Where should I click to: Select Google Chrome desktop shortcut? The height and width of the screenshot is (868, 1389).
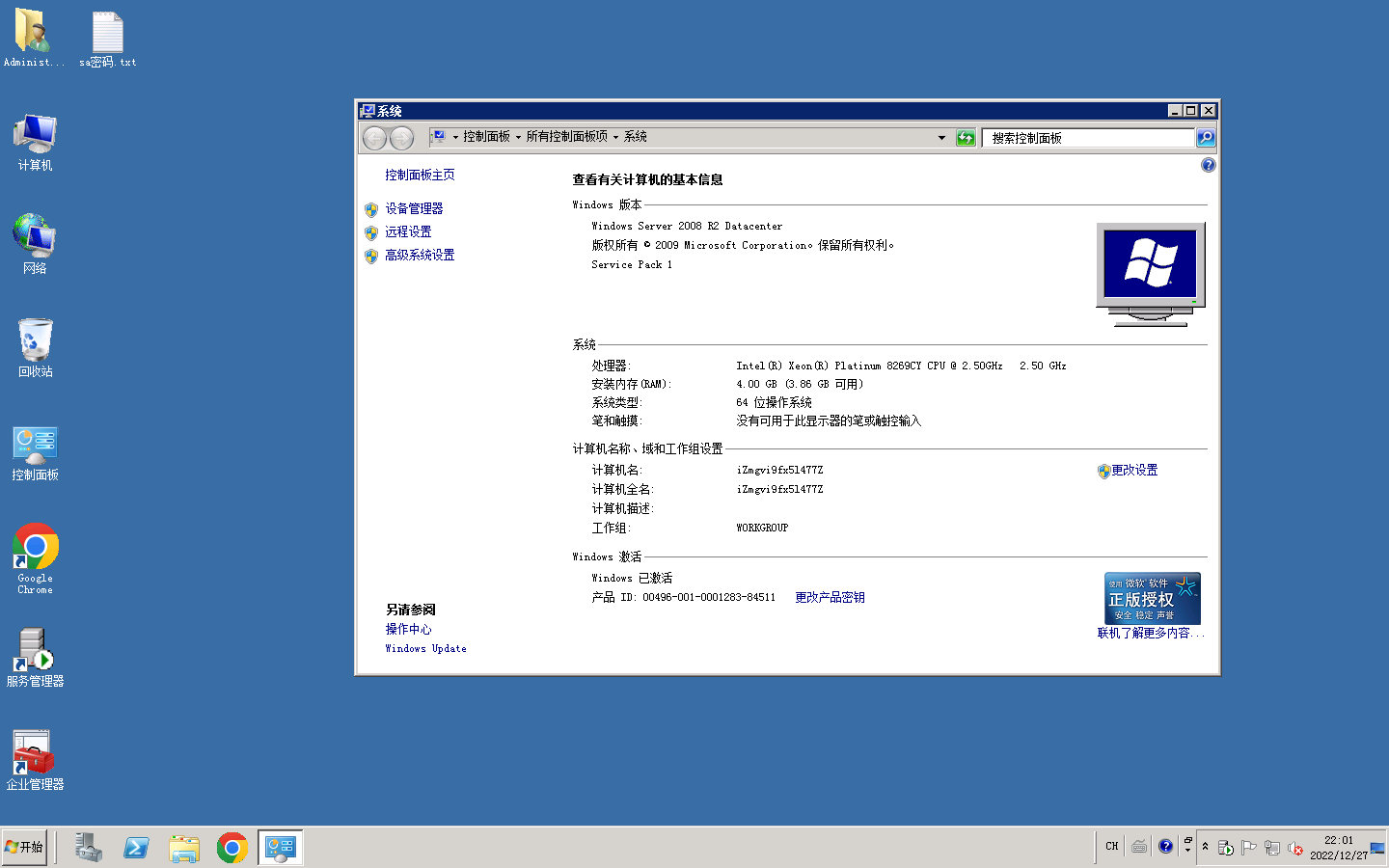tap(36, 558)
